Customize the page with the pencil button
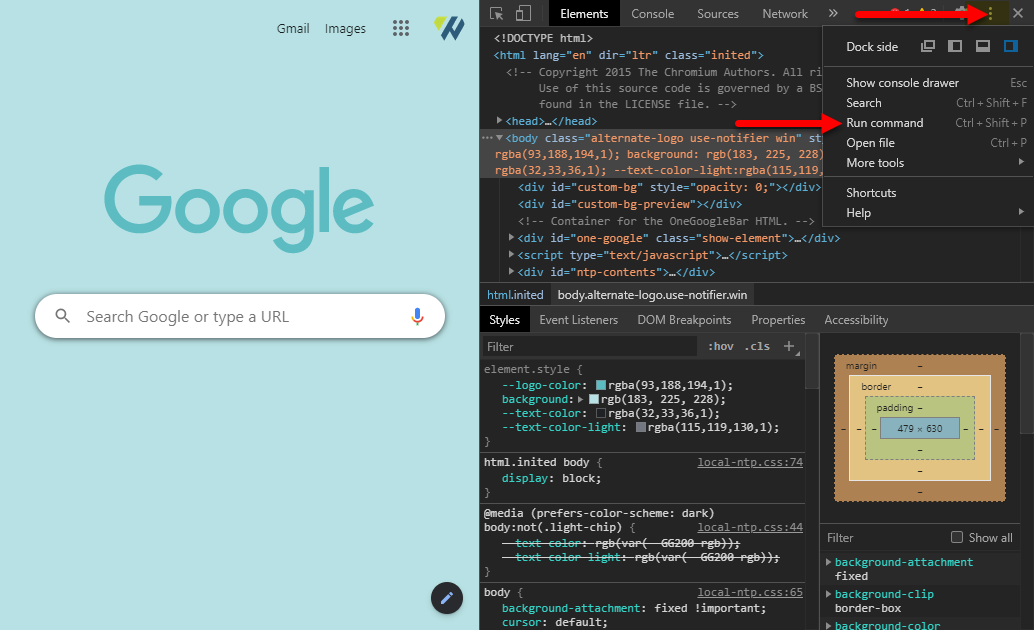 (x=446, y=598)
